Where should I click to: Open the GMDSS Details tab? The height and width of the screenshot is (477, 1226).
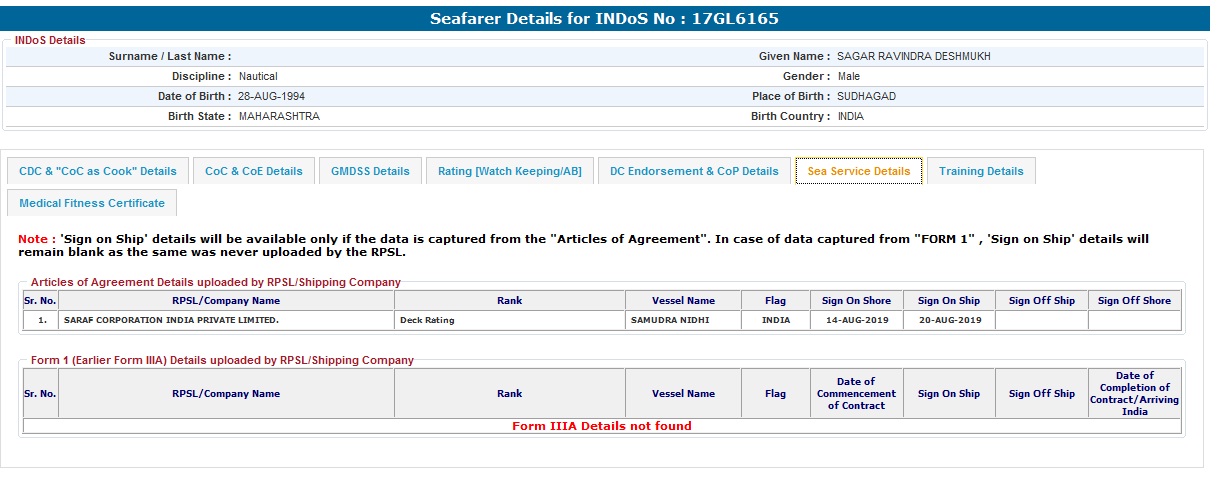370,171
